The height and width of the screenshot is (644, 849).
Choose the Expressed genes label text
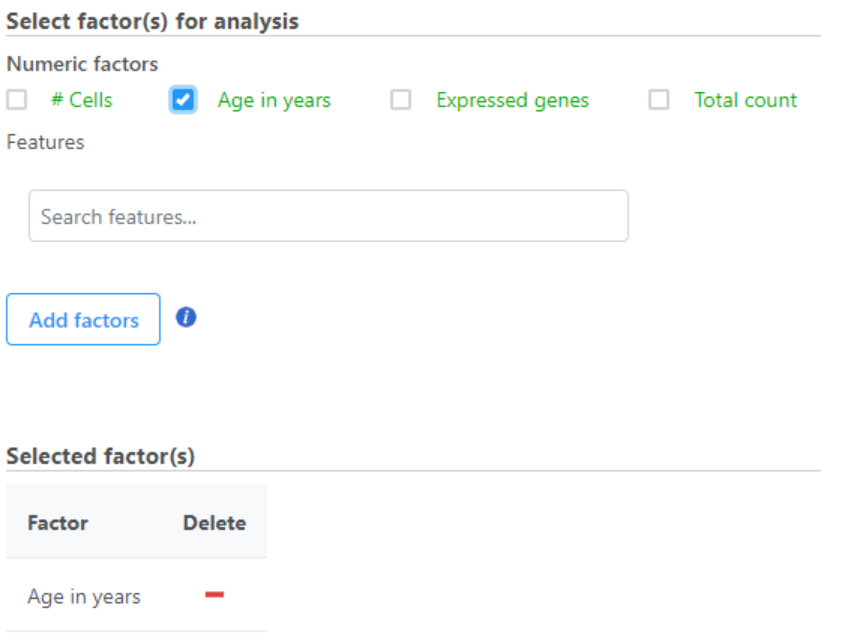[x=512, y=101]
